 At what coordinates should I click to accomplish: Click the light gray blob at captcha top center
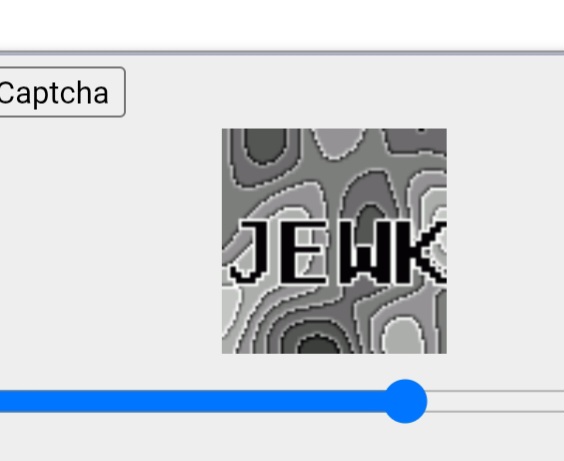pos(338,143)
